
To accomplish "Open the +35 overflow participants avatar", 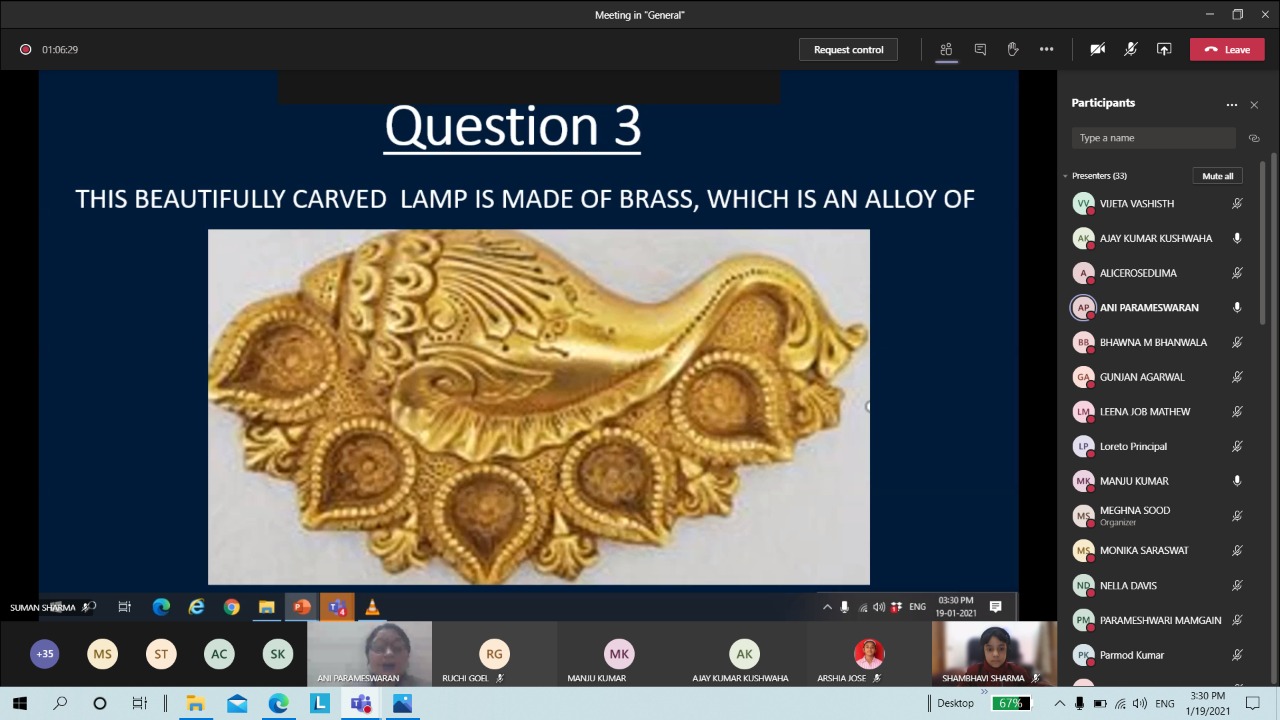I will click(45, 654).
